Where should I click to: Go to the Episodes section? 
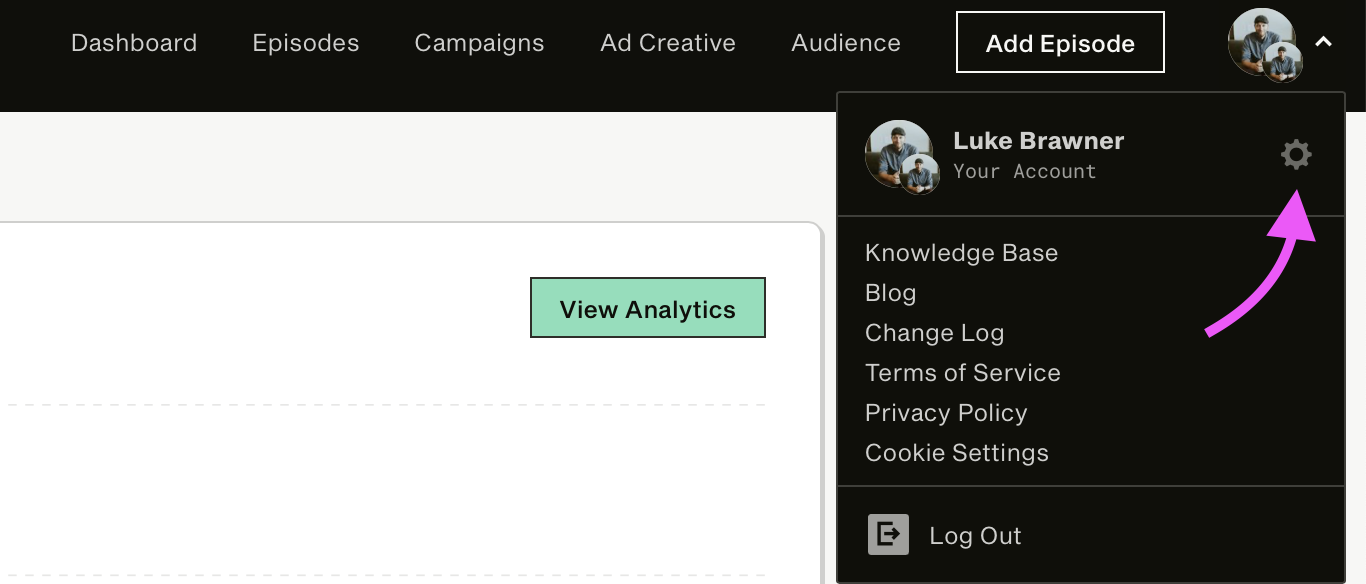[x=306, y=43]
